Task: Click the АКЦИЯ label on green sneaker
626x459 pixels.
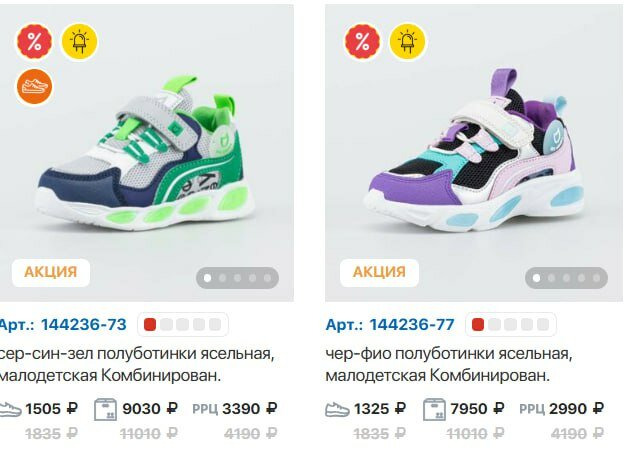Action: (x=51, y=272)
